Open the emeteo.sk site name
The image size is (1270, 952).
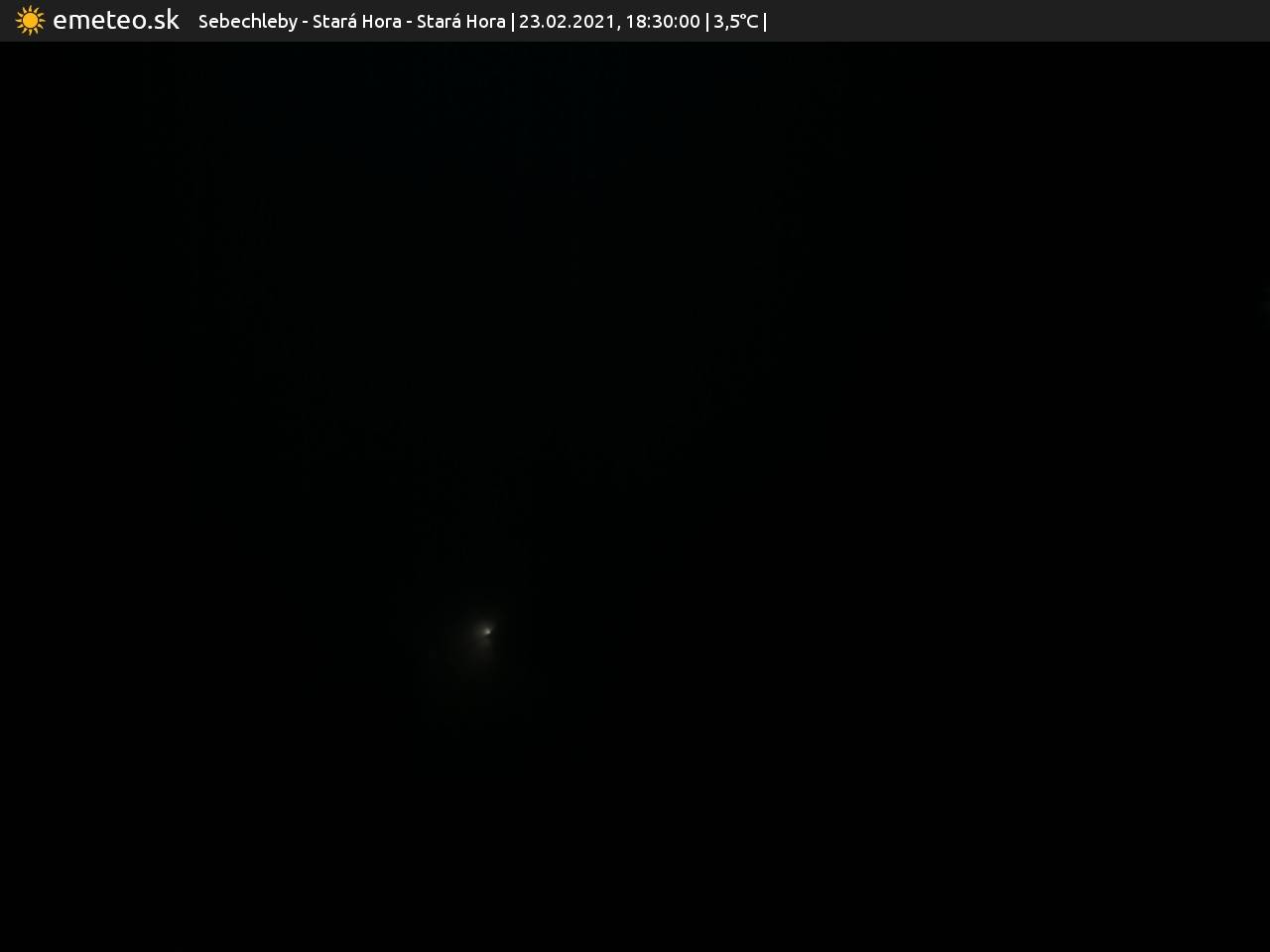[x=115, y=21]
